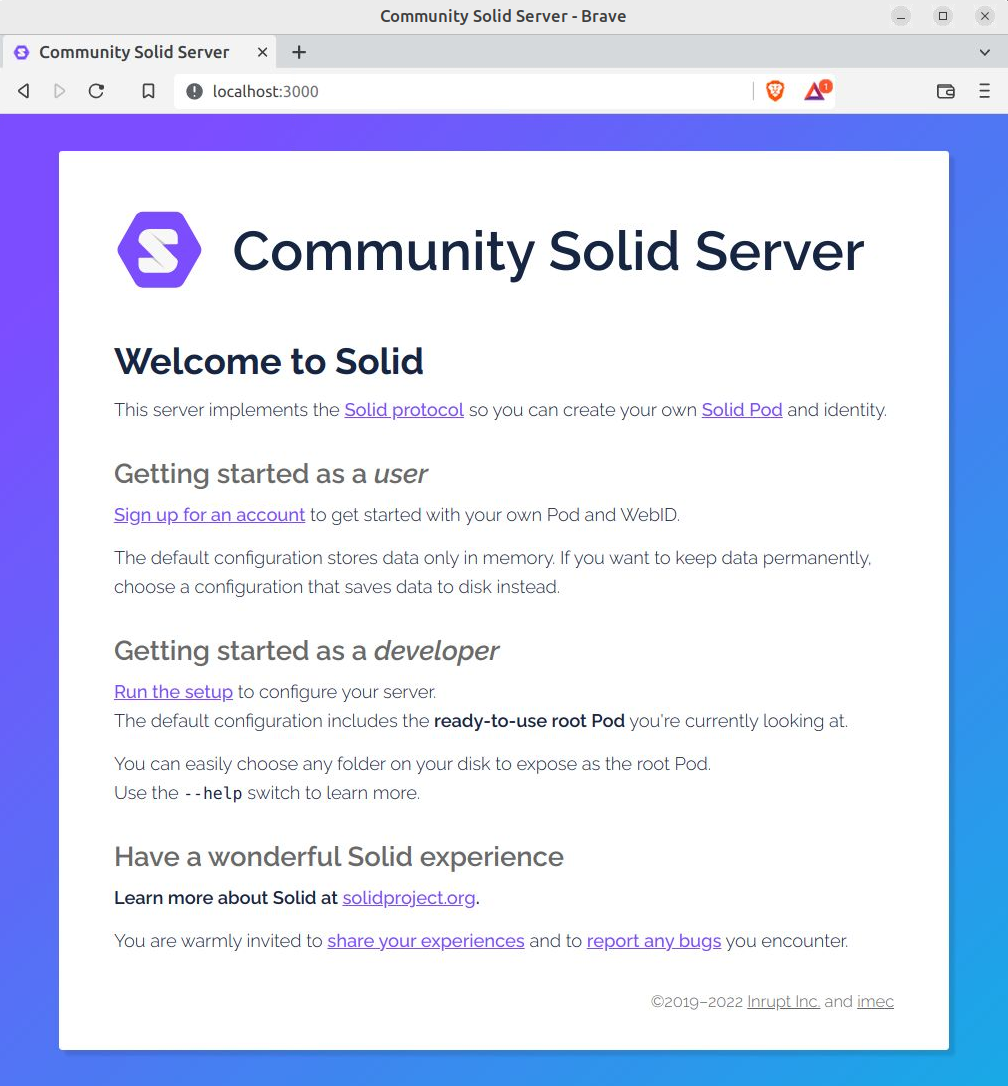The width and height of the screenshot is (1008, 1086).
Task: Open share your experiences link
Action: pyautogui.click(x=425, y=941)
